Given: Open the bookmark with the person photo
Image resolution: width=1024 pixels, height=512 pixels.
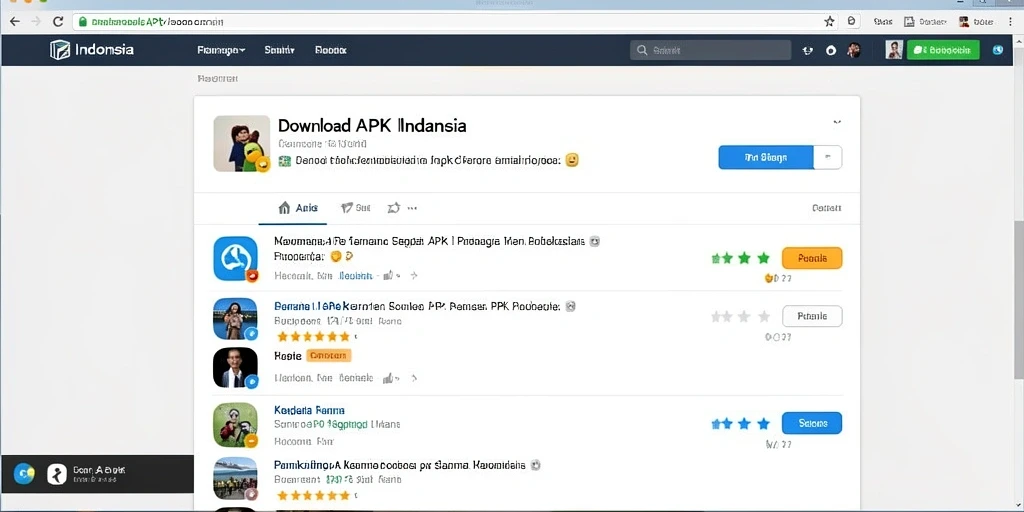Looking at the screenshot, I should pos(976,22).
